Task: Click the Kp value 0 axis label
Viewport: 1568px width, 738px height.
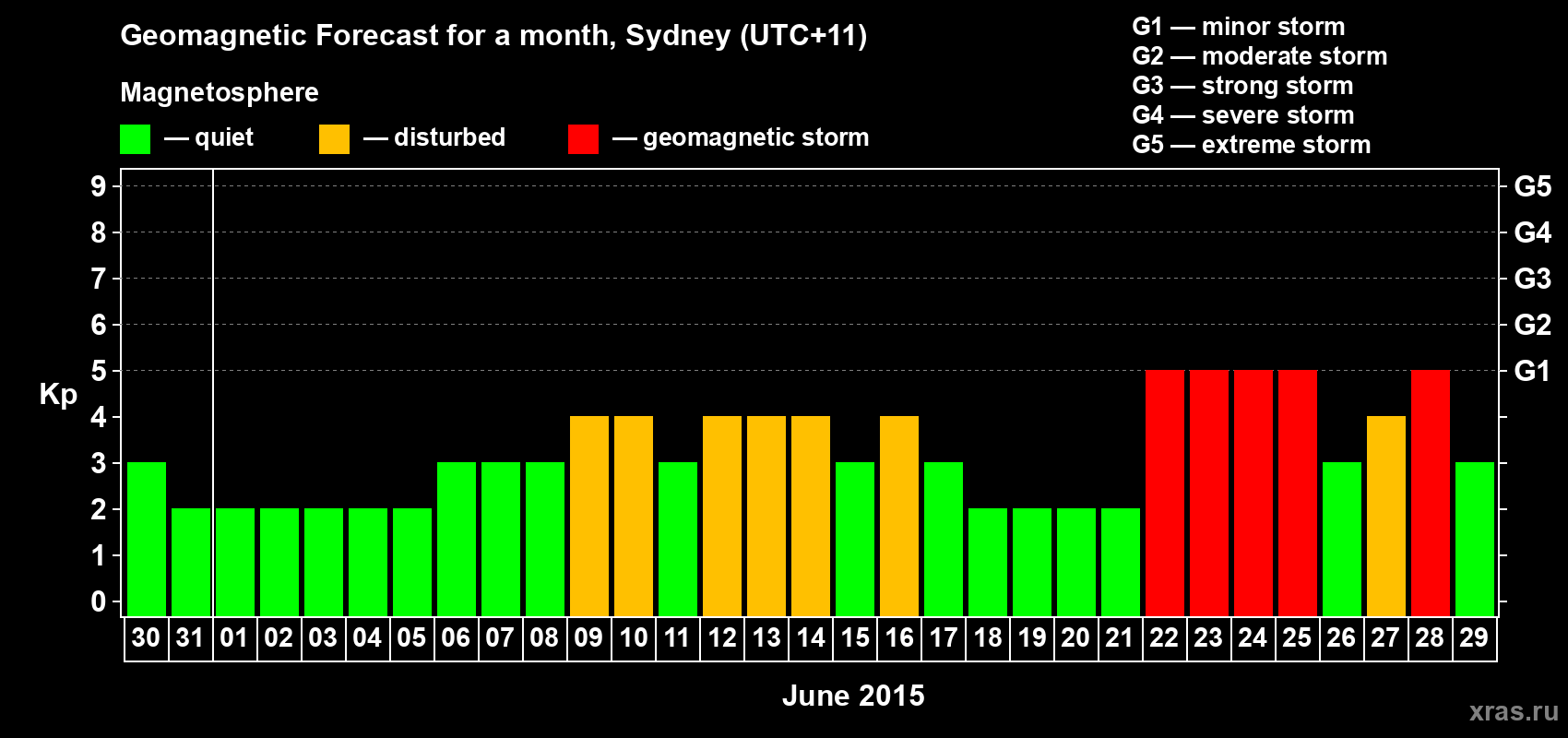Action: [99, 601]
